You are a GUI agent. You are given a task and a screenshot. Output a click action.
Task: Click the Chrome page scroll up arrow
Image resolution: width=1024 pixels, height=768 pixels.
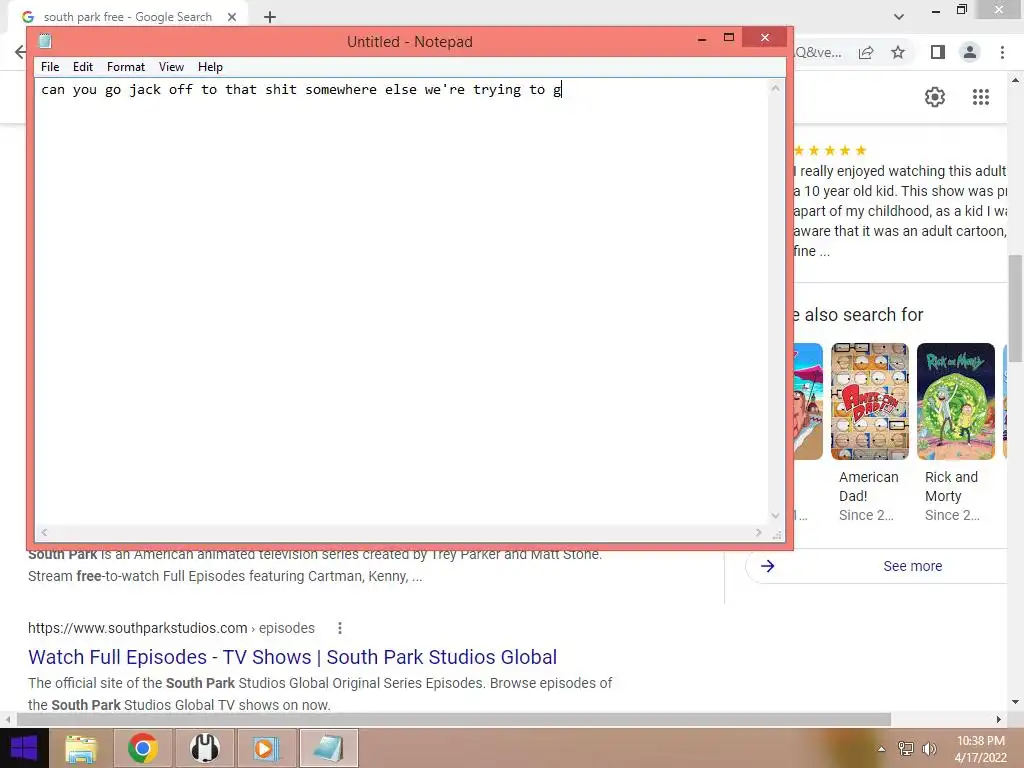(1016, 80)
